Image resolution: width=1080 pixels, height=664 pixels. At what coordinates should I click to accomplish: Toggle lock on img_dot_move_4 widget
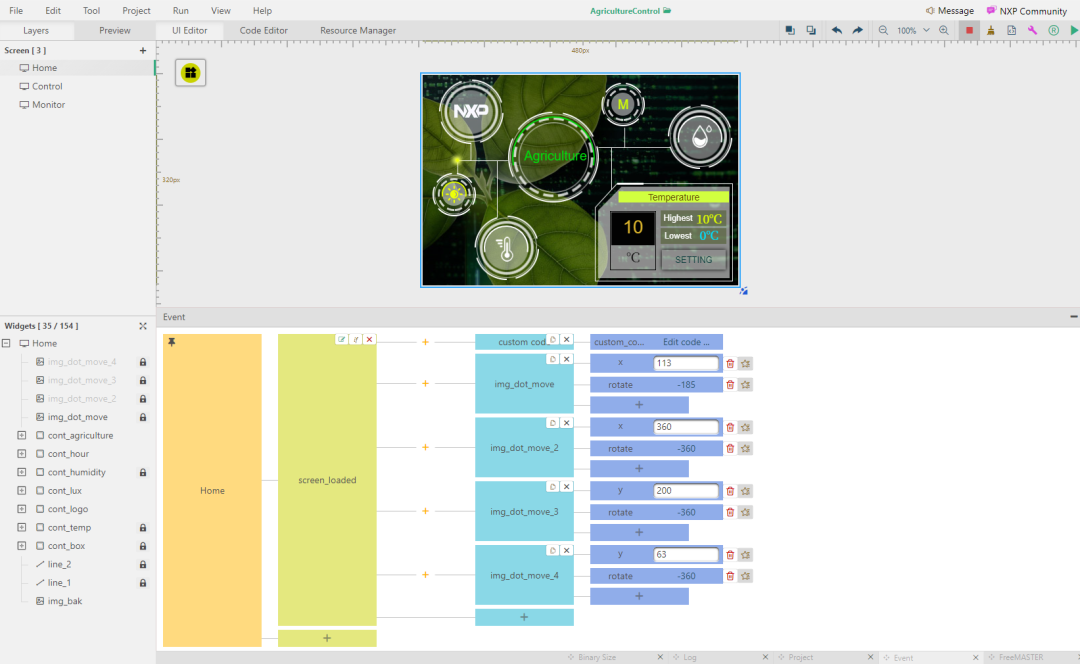(143, 362)
